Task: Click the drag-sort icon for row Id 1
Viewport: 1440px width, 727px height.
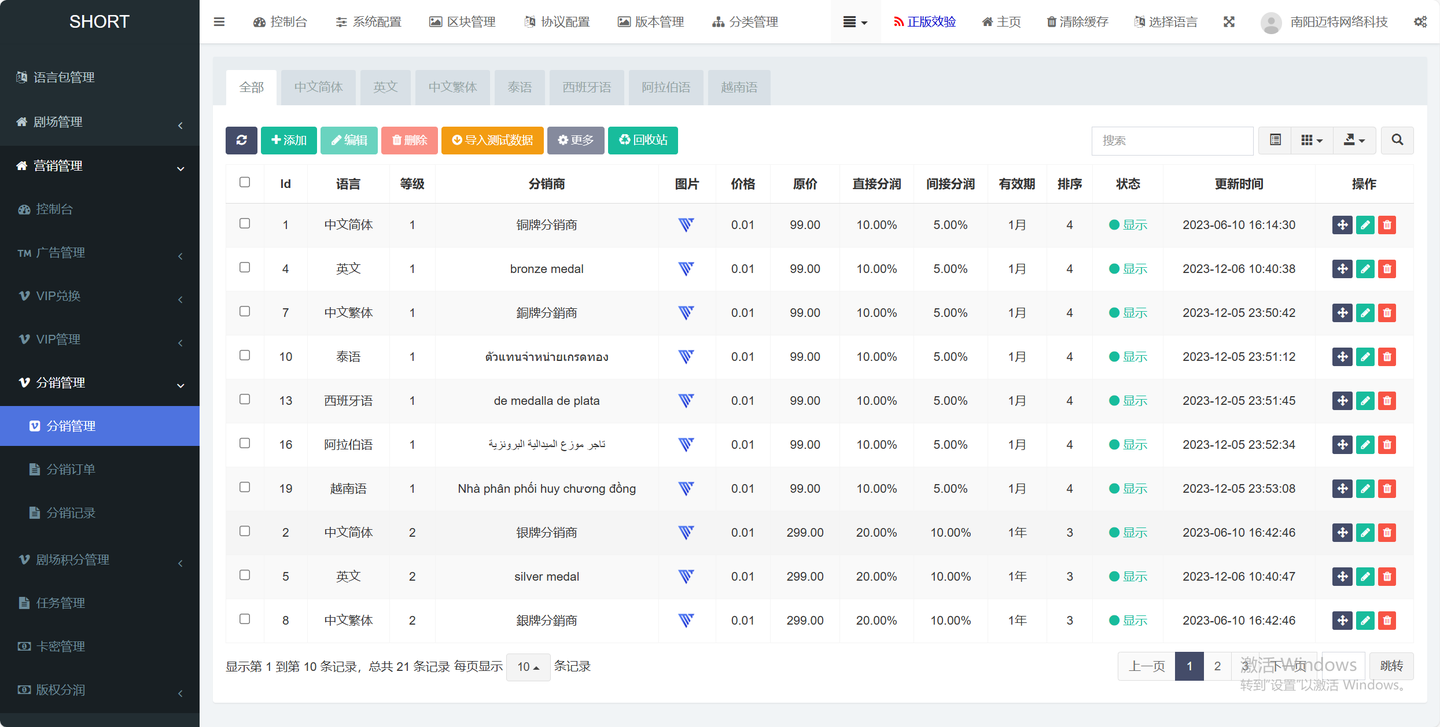Action: (1342, 225)
